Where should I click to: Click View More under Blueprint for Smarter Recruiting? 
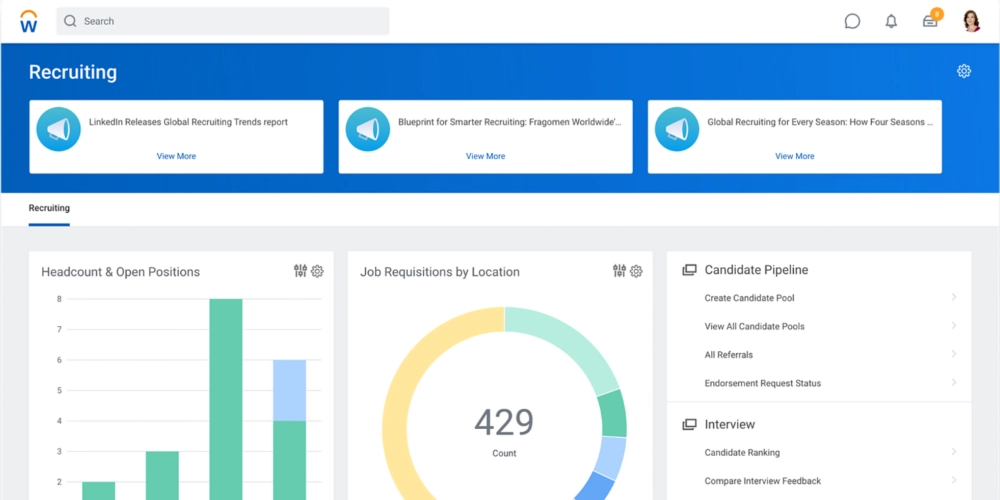(485, 156)
